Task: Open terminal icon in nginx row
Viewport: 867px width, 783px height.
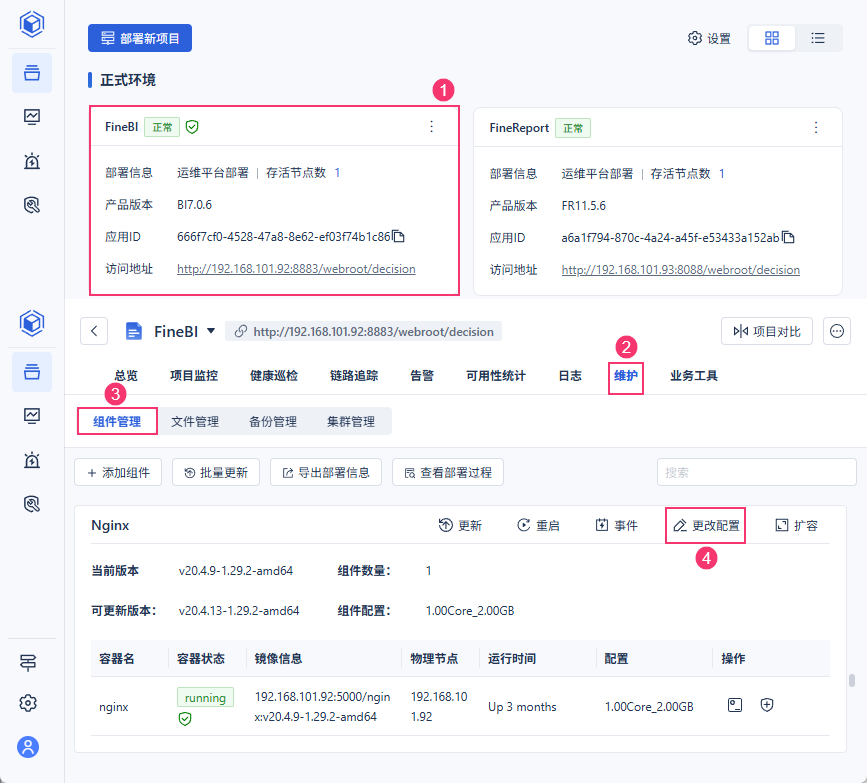Action: [x=735, y=705]
